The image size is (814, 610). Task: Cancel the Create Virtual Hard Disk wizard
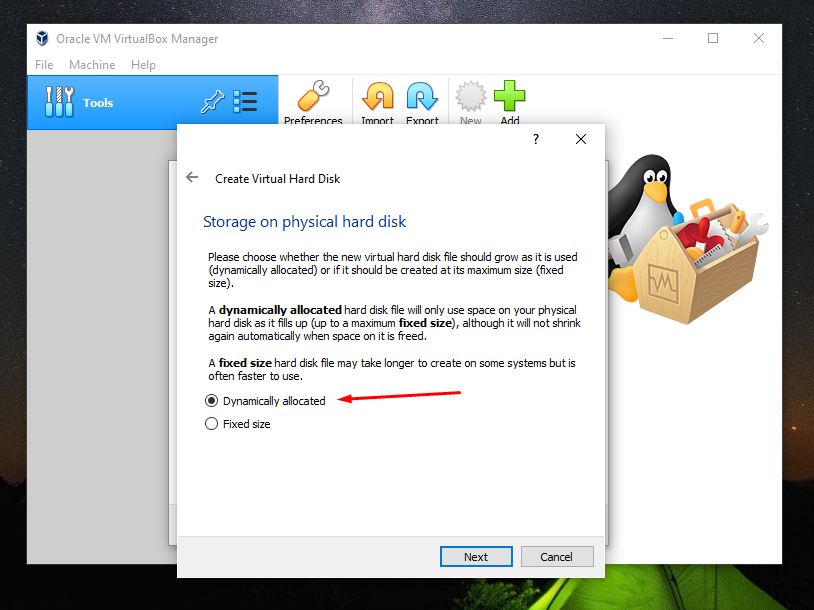point(556,556)
